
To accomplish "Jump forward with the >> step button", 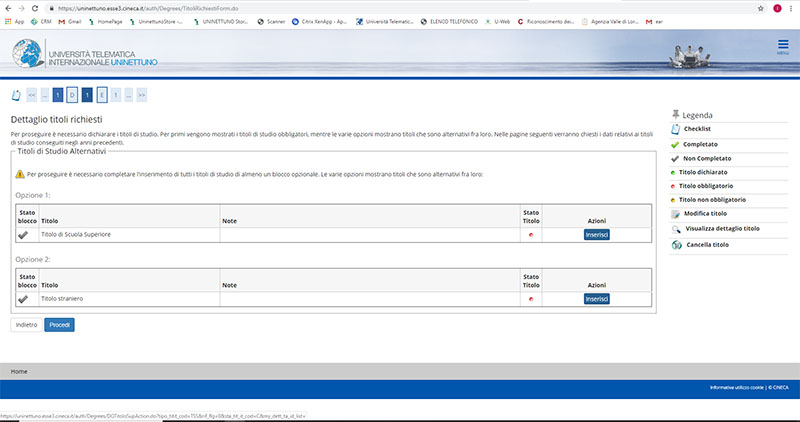I will pos(142,95).
